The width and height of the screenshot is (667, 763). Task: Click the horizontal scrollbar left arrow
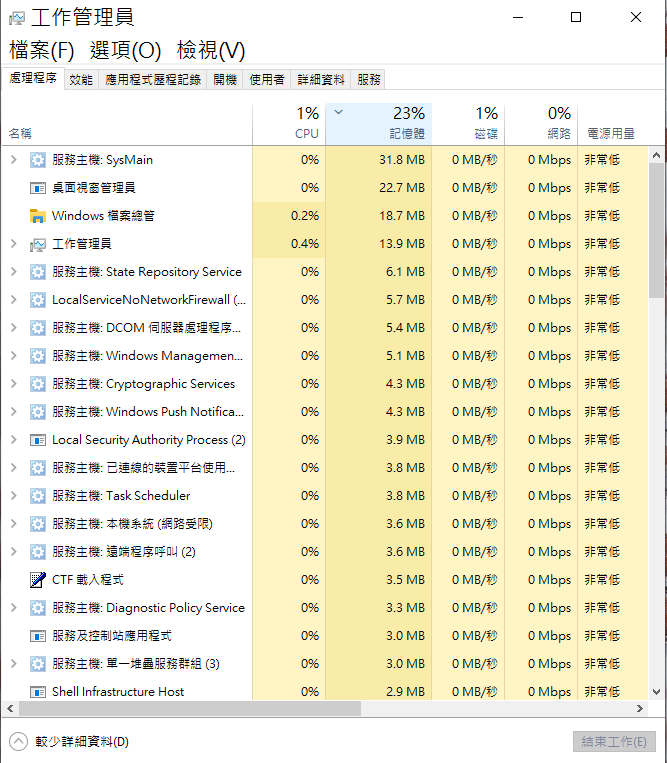click(x=10, y=708)
